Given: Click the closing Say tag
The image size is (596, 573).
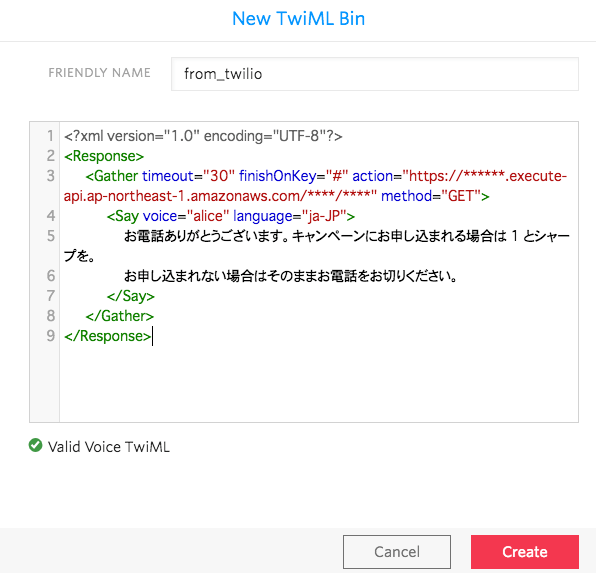Looking at the screenshot, I should point(131,296).
